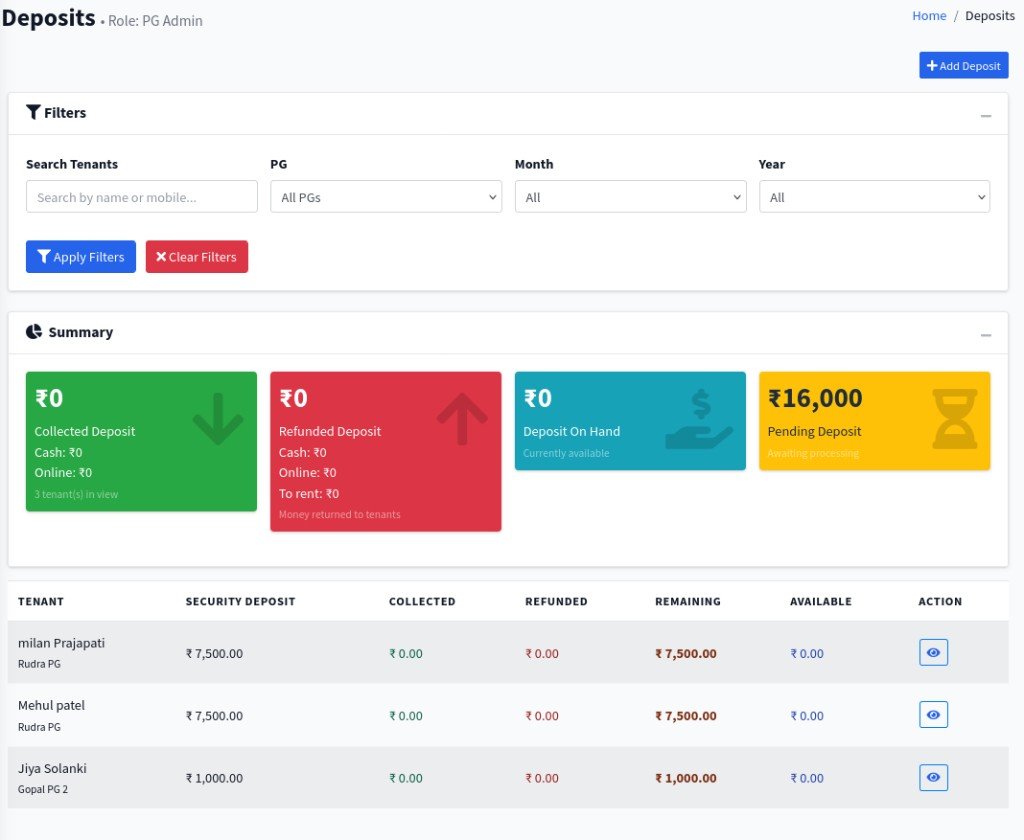Click Rudra PG under milan Prajapati

point(39,664)
